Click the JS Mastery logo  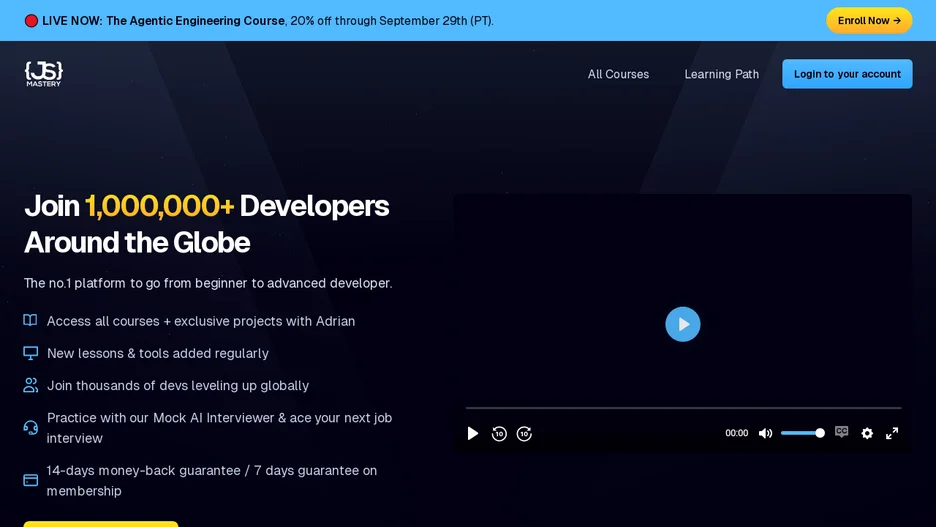[x=44, y=74]
